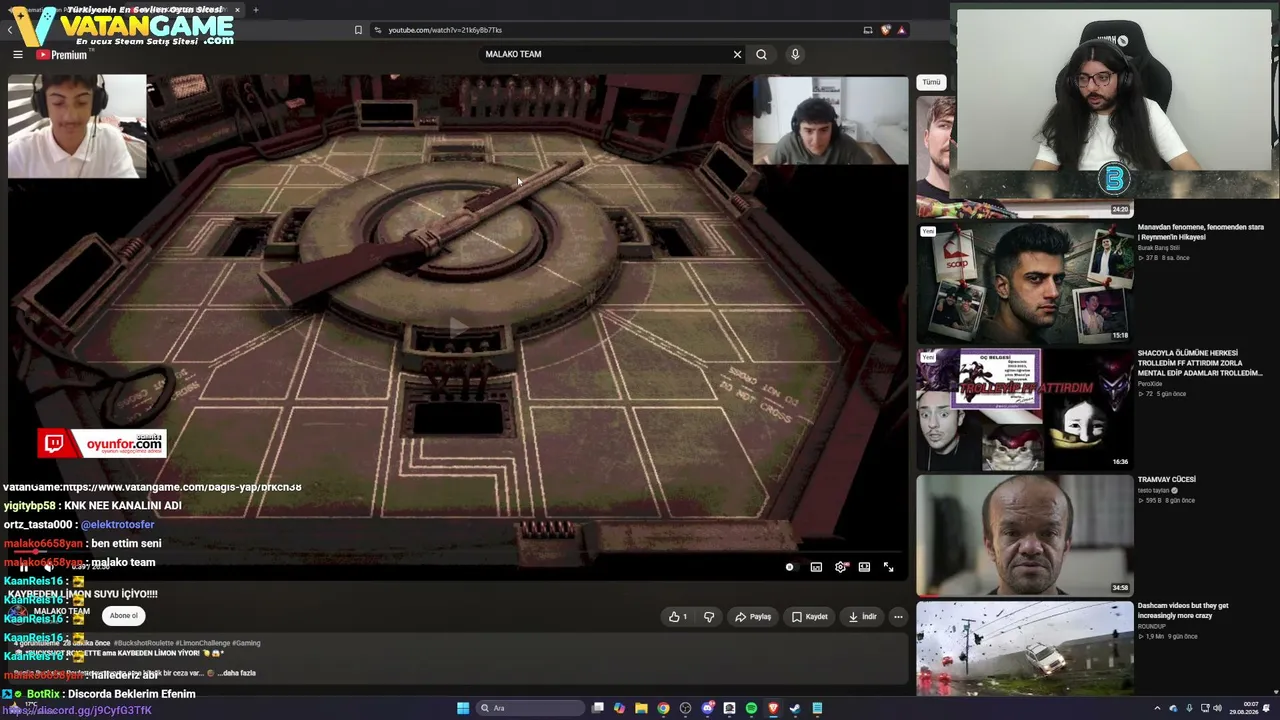Click the youtube.com address bar URL

(x=445, y=30)
